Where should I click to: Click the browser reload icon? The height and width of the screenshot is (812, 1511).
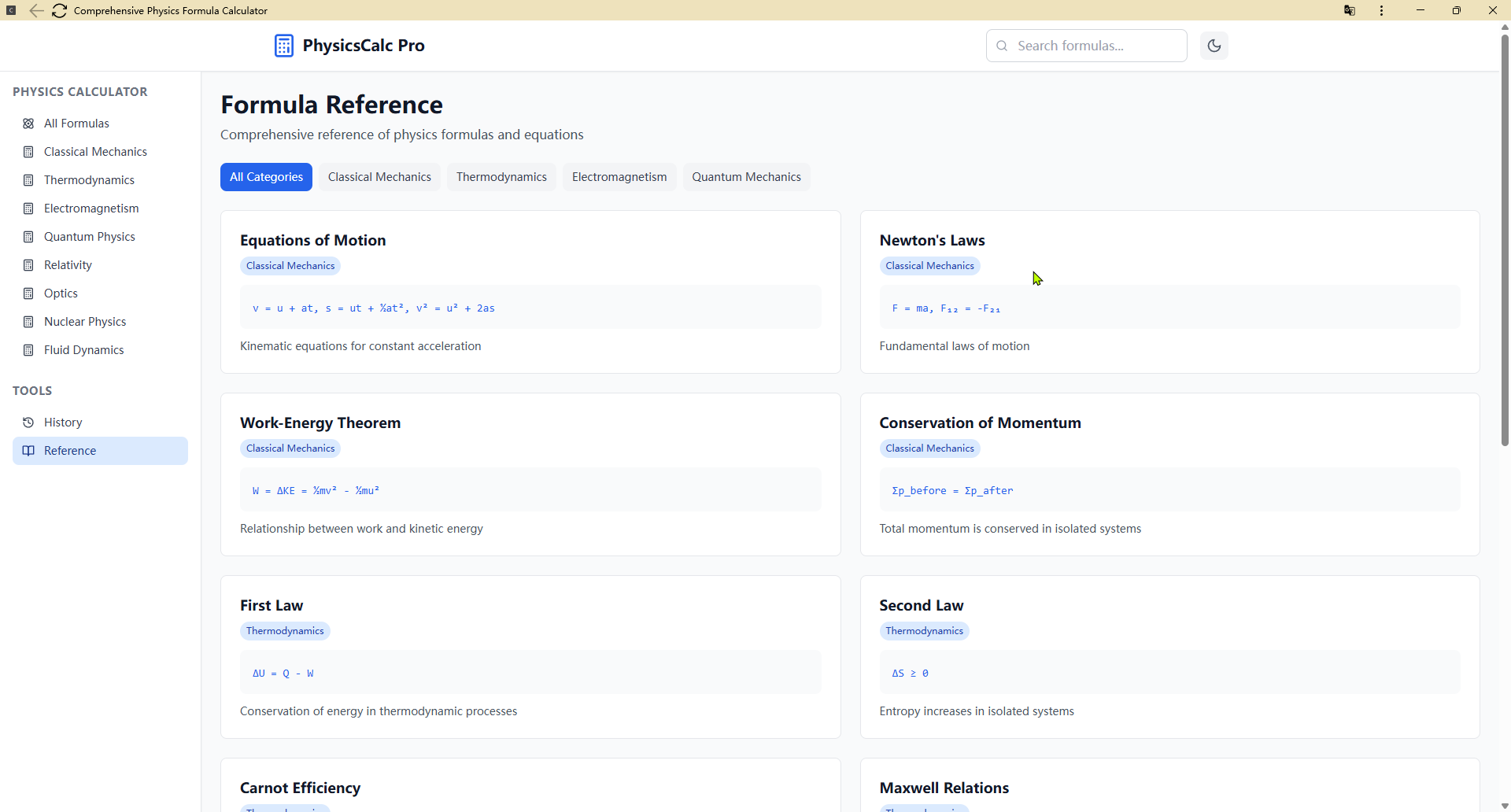[59, 10]
